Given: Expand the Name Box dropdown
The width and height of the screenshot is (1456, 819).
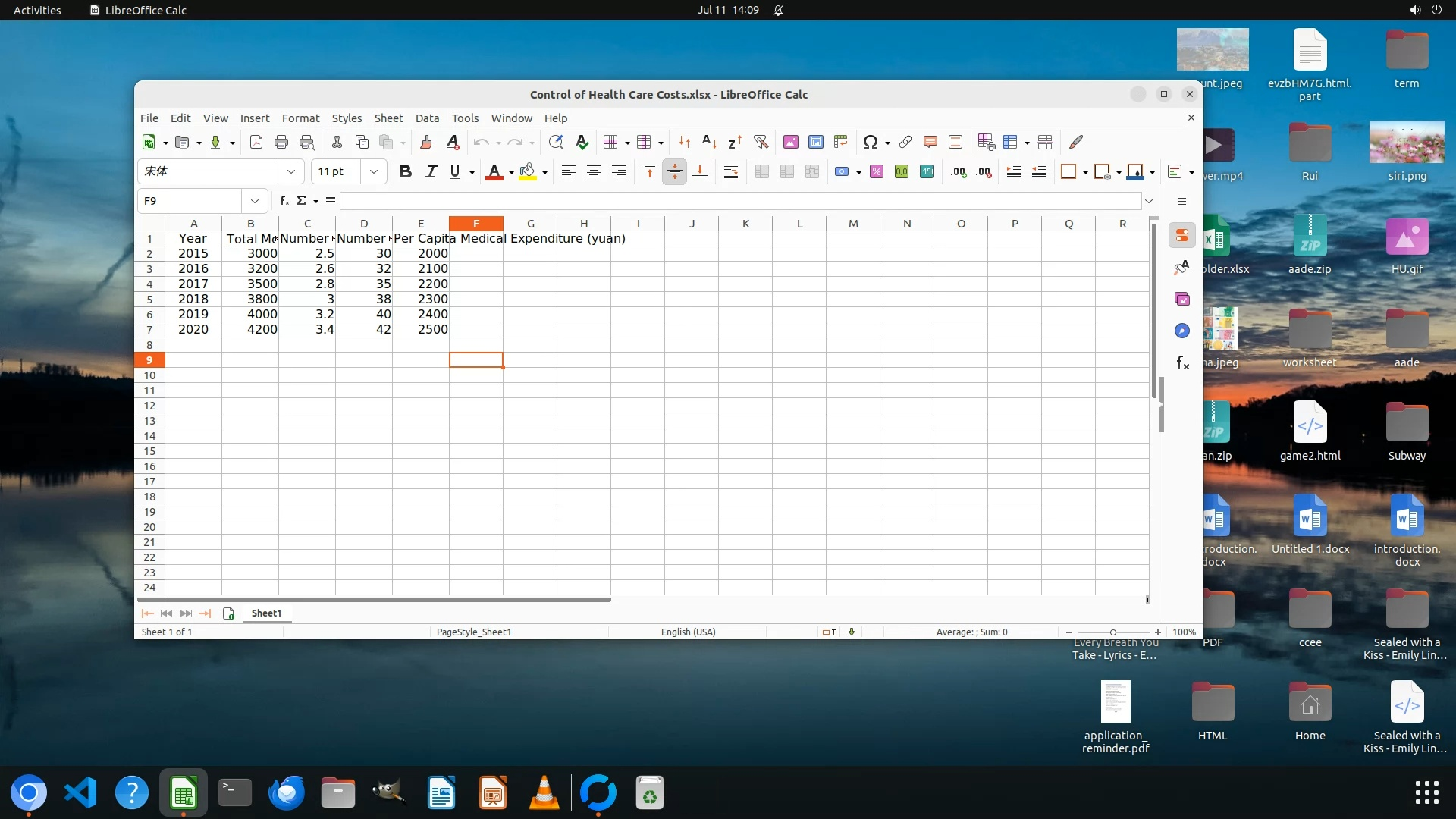Looking at the screenshot, I should tap(255, 201).
